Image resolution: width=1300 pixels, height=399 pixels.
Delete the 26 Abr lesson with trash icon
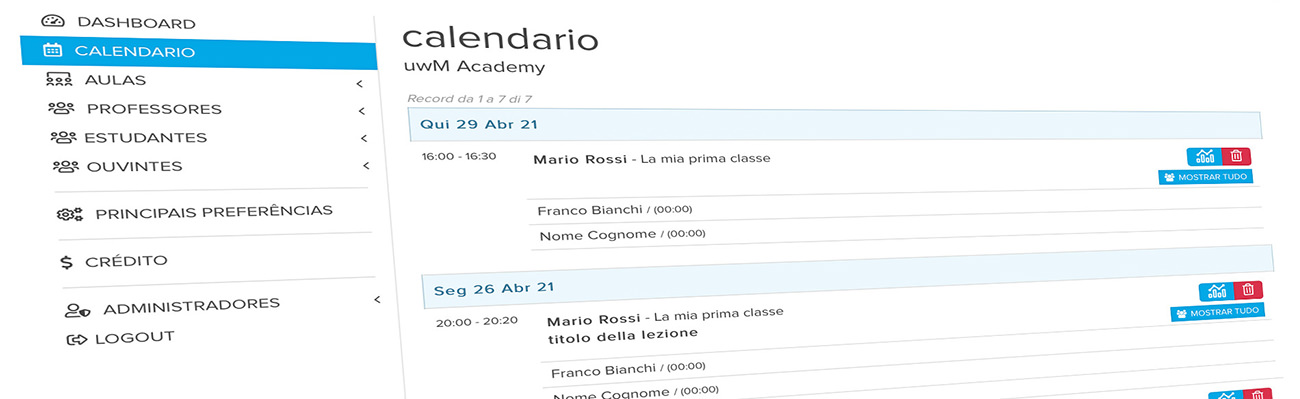[1249, 290]
